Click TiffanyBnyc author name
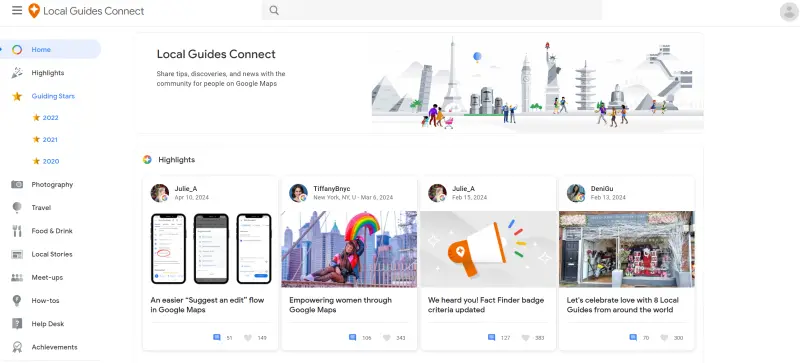 coord(332,189)
